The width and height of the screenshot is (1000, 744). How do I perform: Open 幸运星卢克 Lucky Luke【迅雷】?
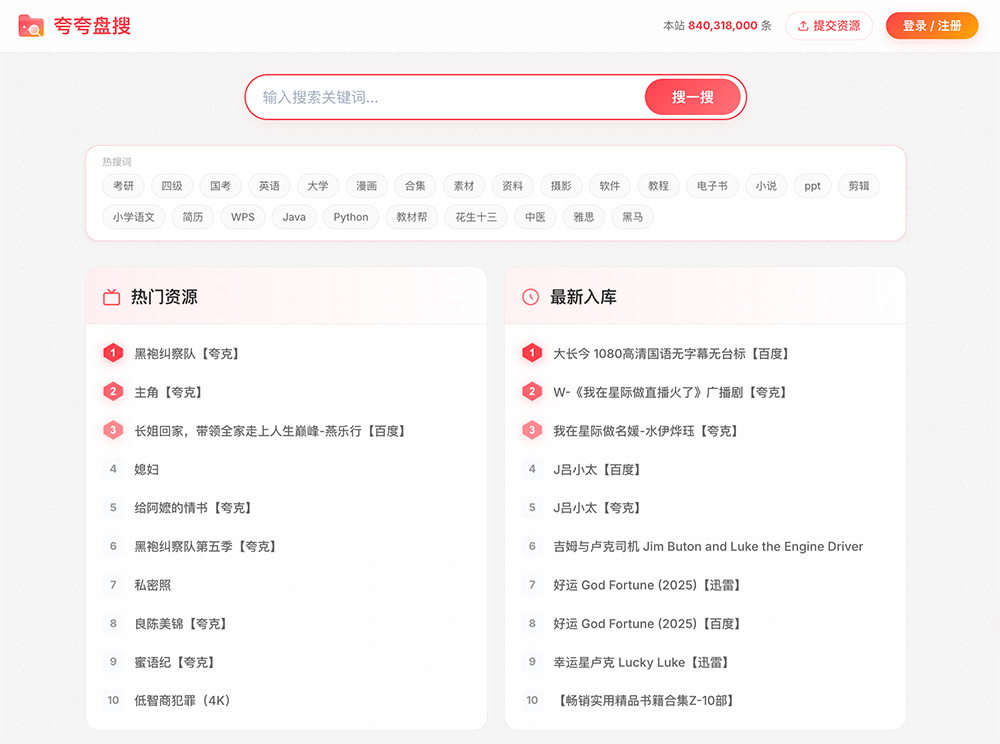coord(642,662)
